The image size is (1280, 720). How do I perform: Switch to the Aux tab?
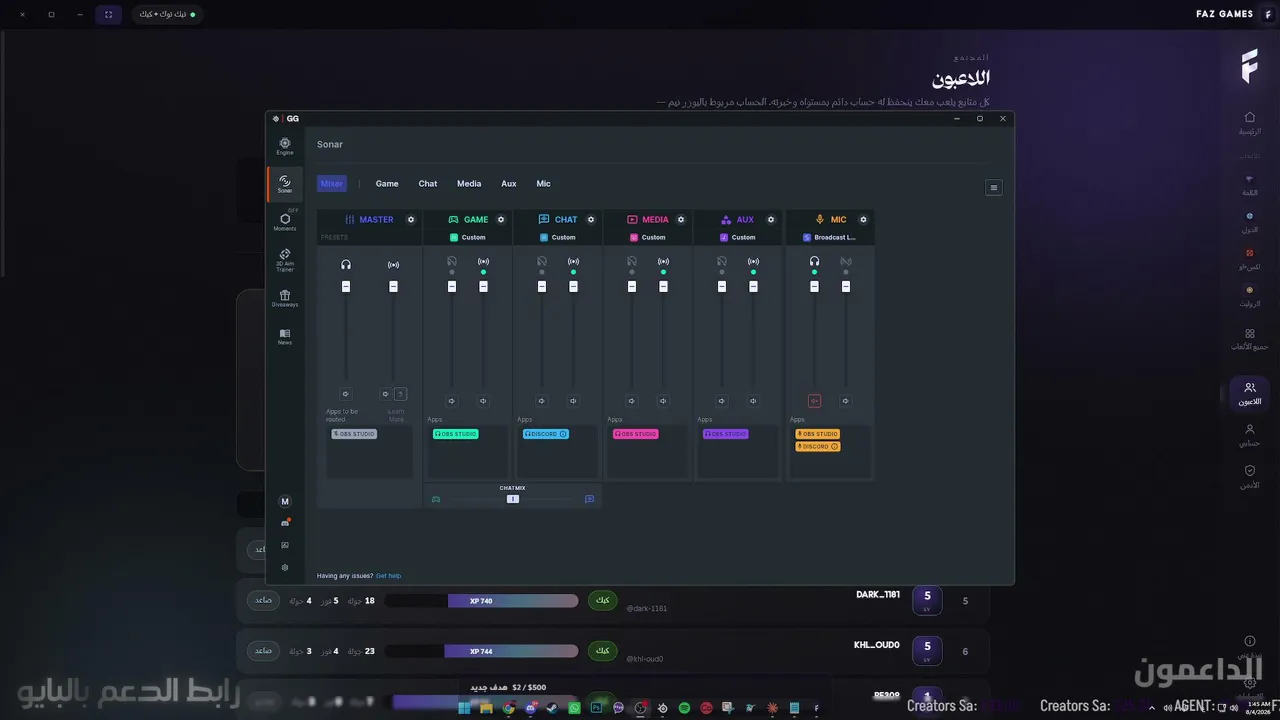509,184
